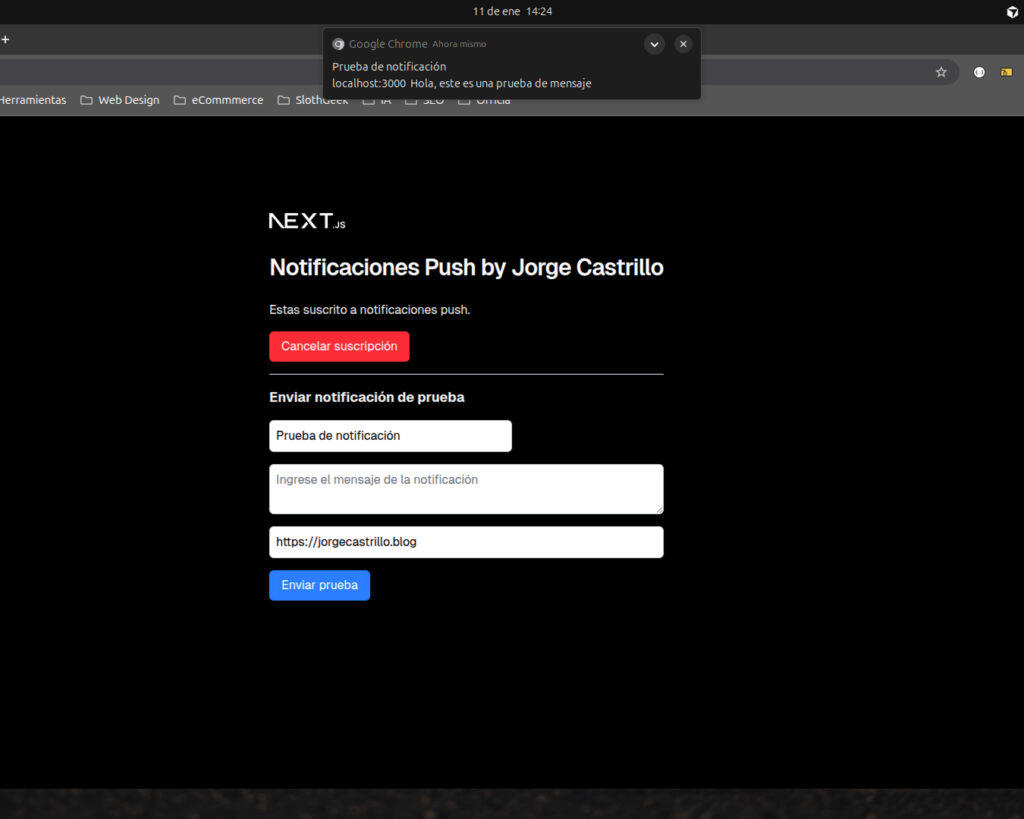Viewport: 1024px width, 819px height.
Task: Open the Herramientas bookmarks folder
Action: [x=32, y=100]
